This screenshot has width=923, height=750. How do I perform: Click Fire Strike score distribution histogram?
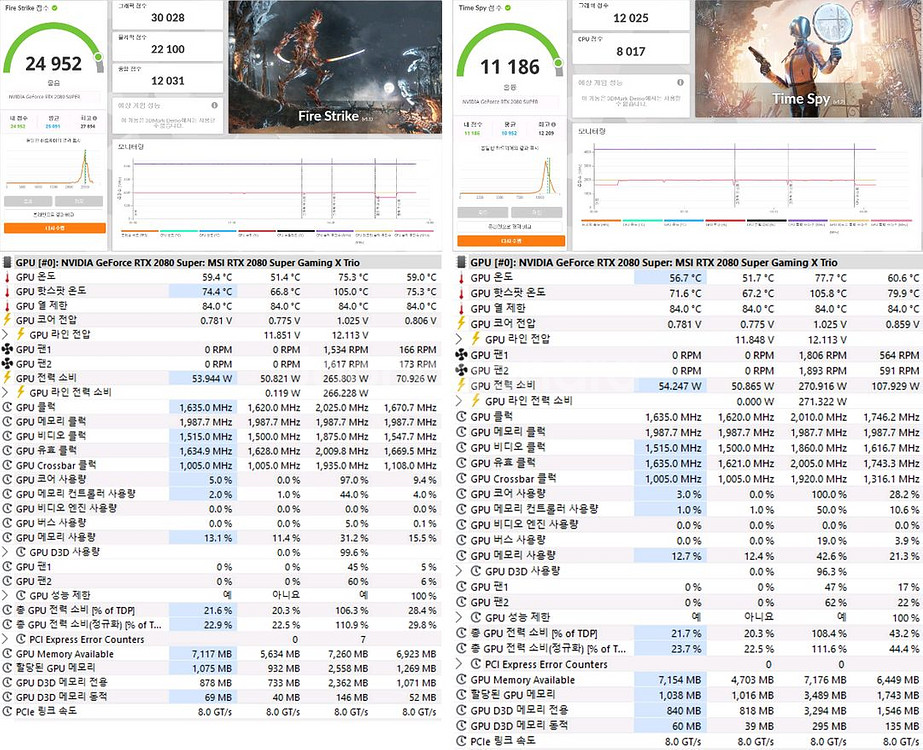pos(54,168)
